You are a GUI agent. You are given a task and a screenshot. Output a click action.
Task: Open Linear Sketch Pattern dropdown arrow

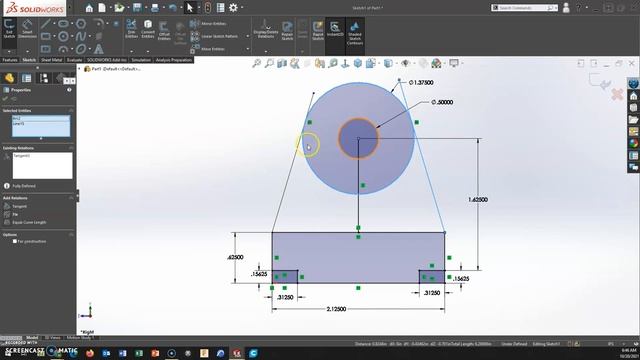point(248,36)
